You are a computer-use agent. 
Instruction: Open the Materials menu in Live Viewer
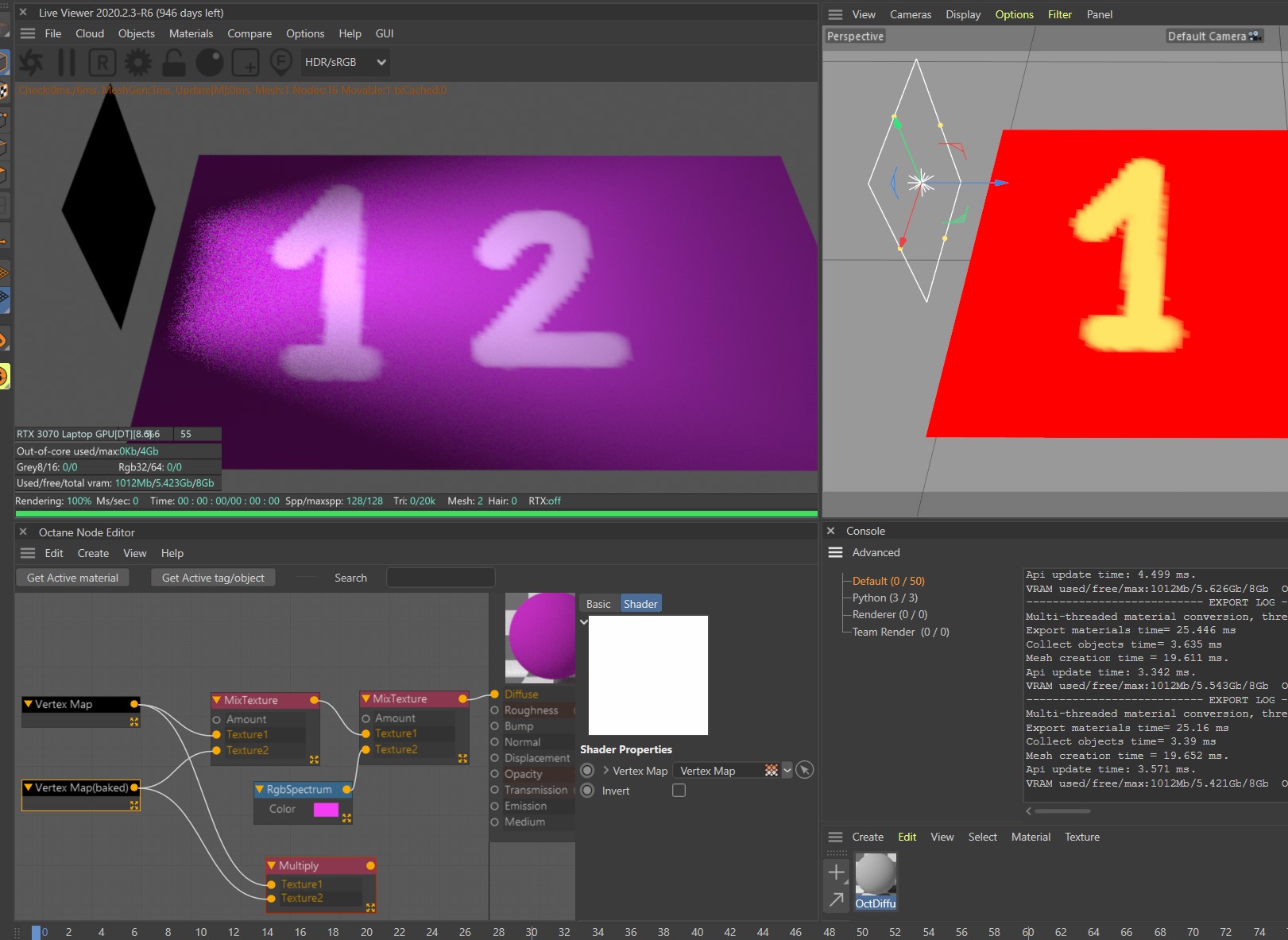pos(191,33)
